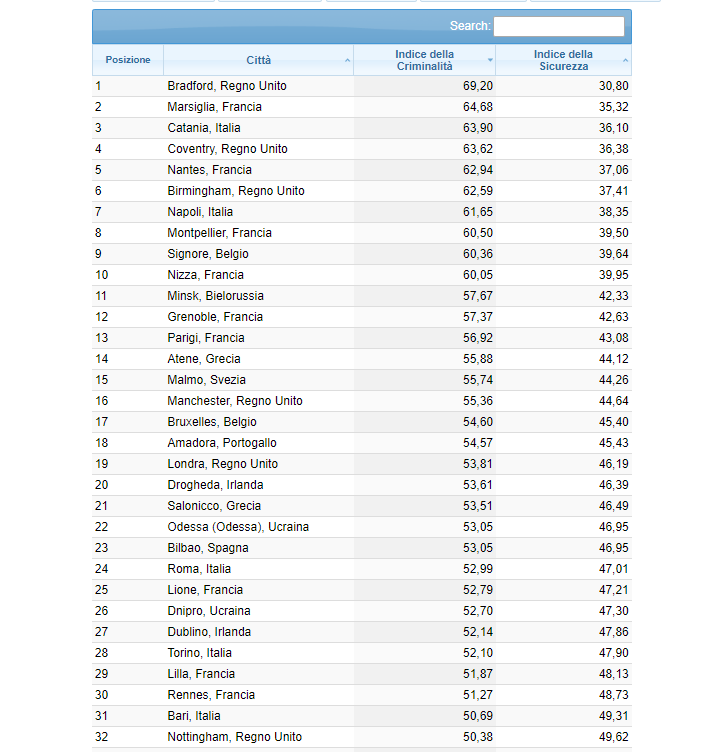The image size is (713, 752).
Task: Sort table by Città header label
Action: pyautogui.click(x=258, y=60)
